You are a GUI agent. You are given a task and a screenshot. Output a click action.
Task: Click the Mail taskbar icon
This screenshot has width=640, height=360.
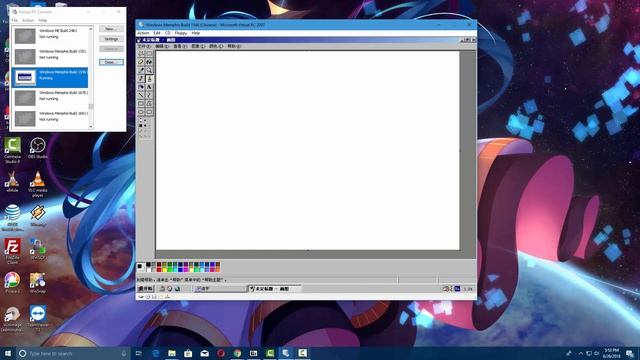tap(204, 353)
